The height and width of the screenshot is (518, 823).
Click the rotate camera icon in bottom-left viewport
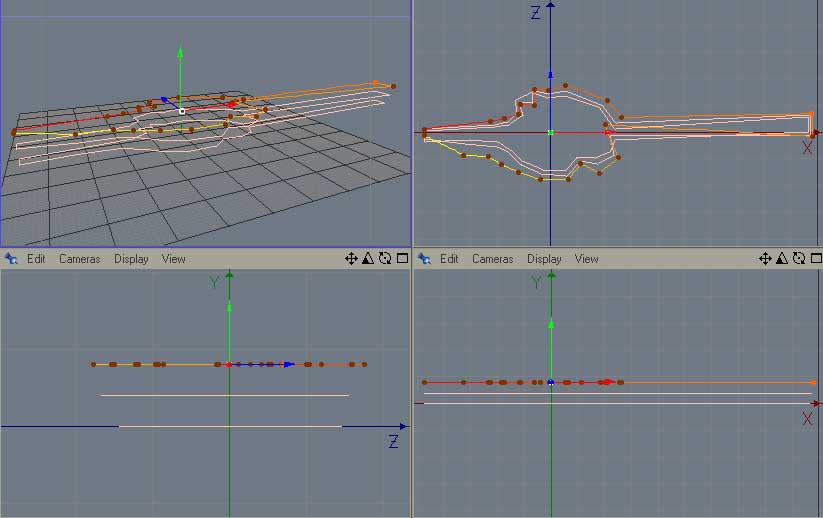(384, 258)
